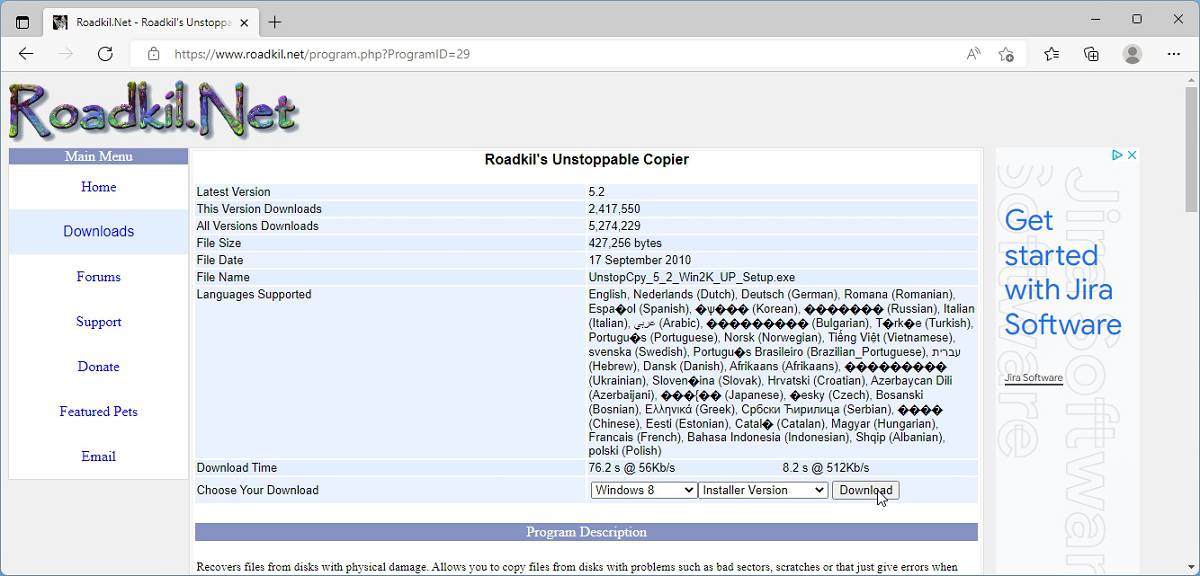This screenshot has height=576, width=1200.
Task: Click the Jira Software link in ad
Action: pyautogui.click(x=1033, y=378)
